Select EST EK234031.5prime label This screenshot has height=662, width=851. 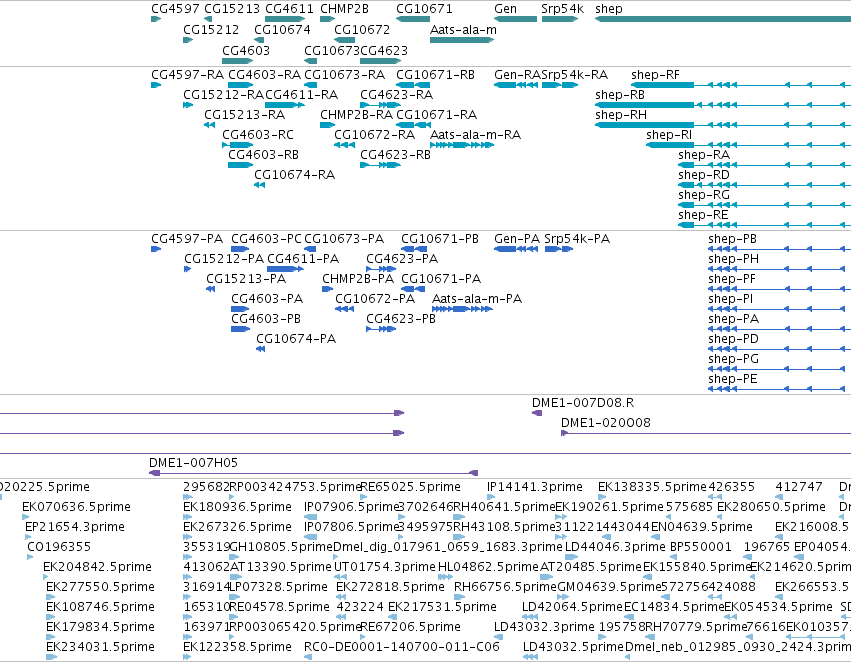100,647
